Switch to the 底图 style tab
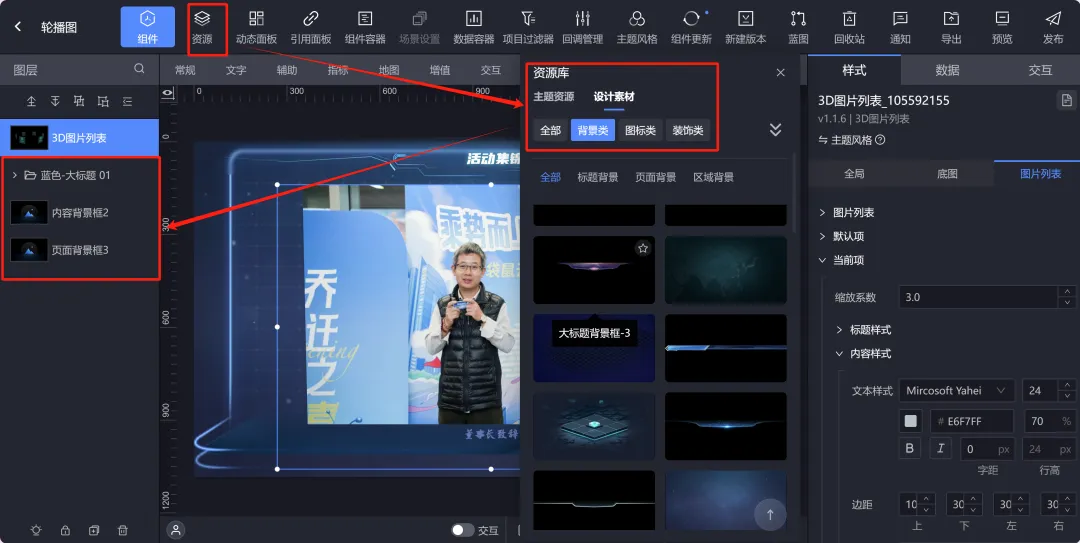Screen dimensions: 1080x543 tap(947, 174)
